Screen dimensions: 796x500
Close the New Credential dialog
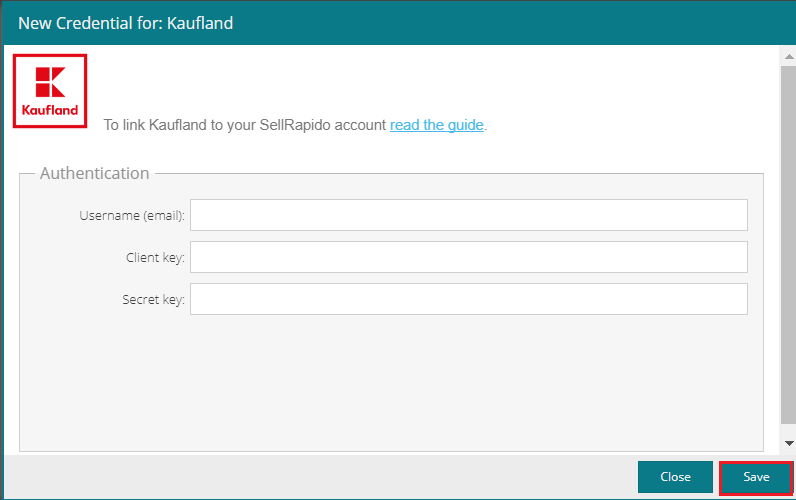pos(675,477)
